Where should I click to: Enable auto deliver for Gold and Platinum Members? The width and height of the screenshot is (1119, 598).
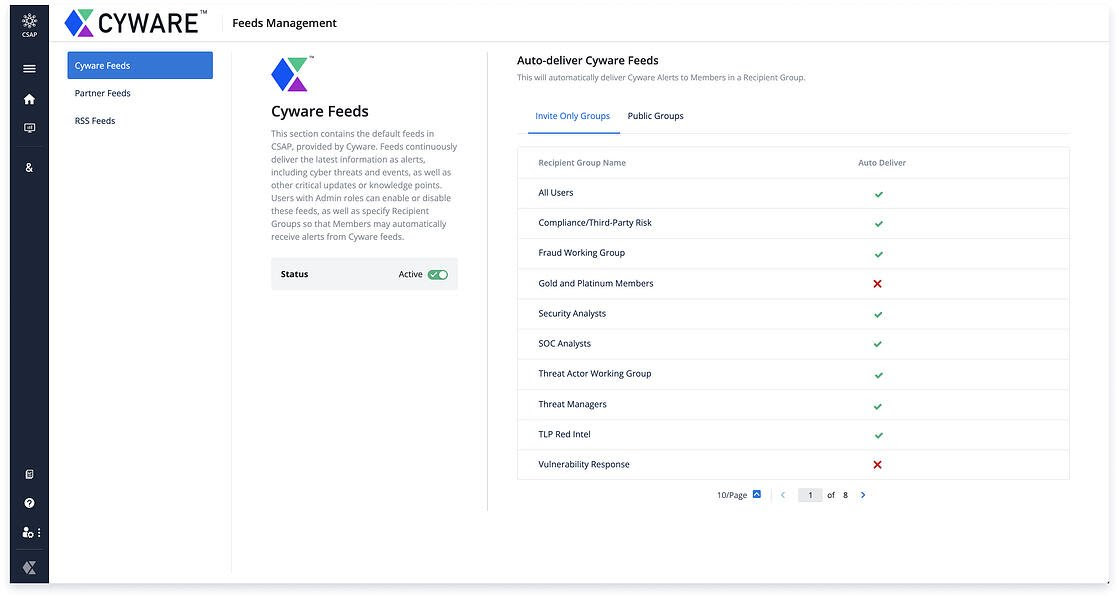pos(877,284)
